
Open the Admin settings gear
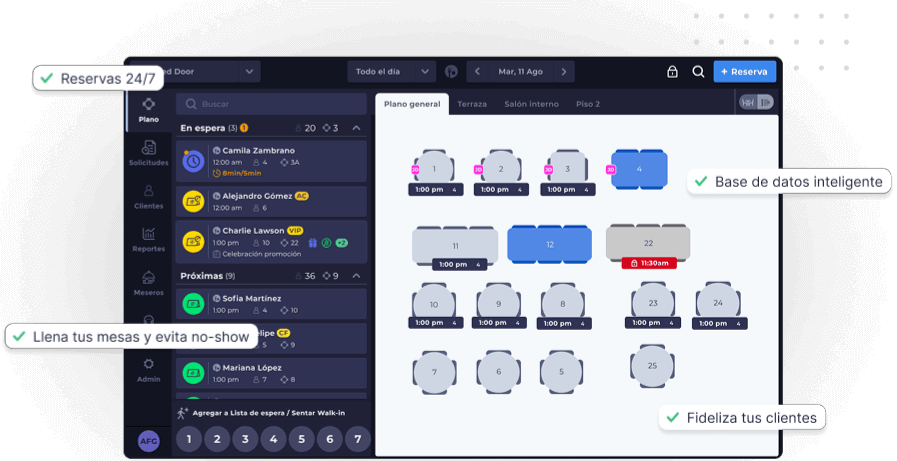pyautogui.click(x=148, y=369)
